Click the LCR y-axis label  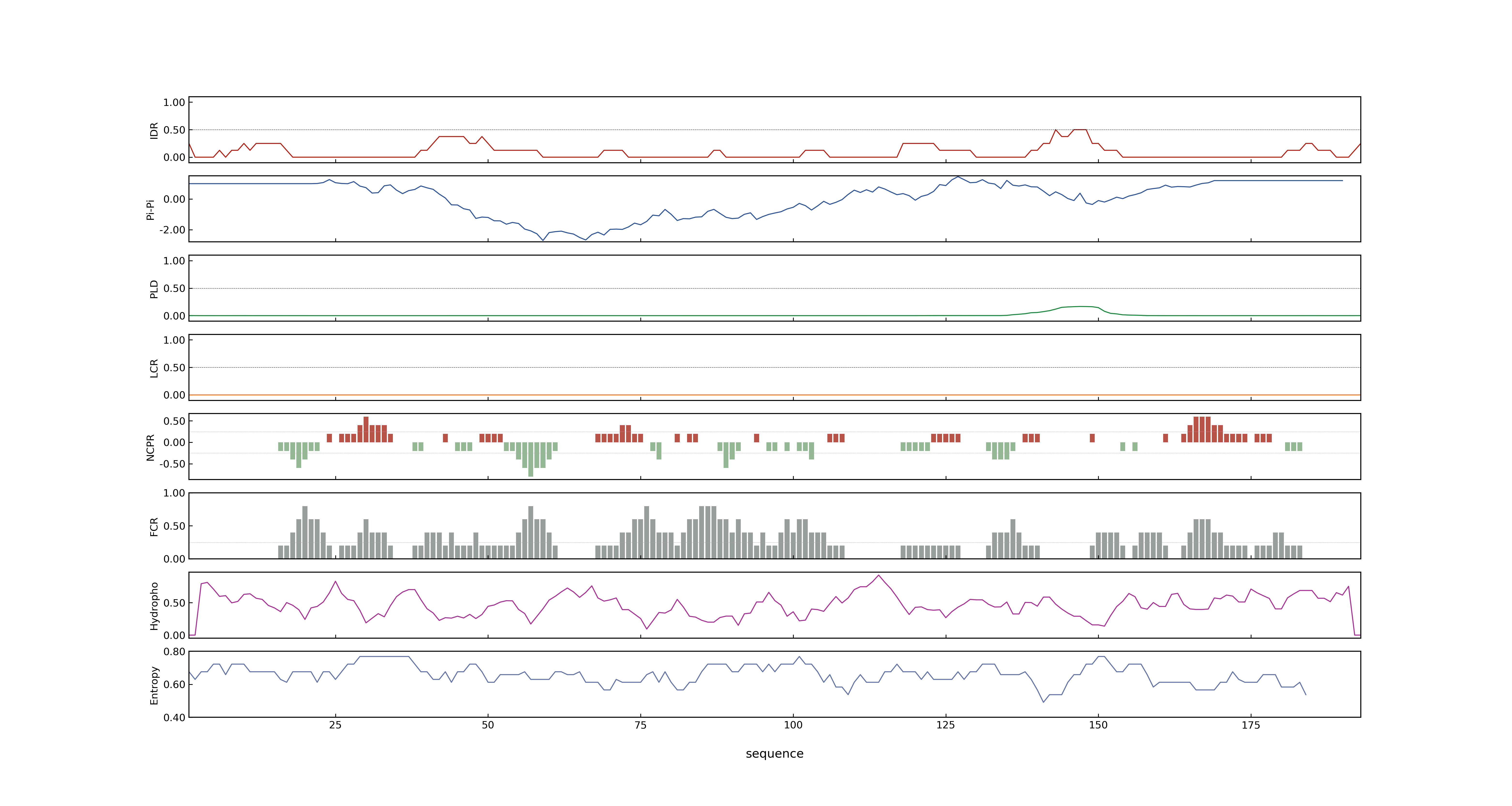pyautogui.click(x=154, y=368)
